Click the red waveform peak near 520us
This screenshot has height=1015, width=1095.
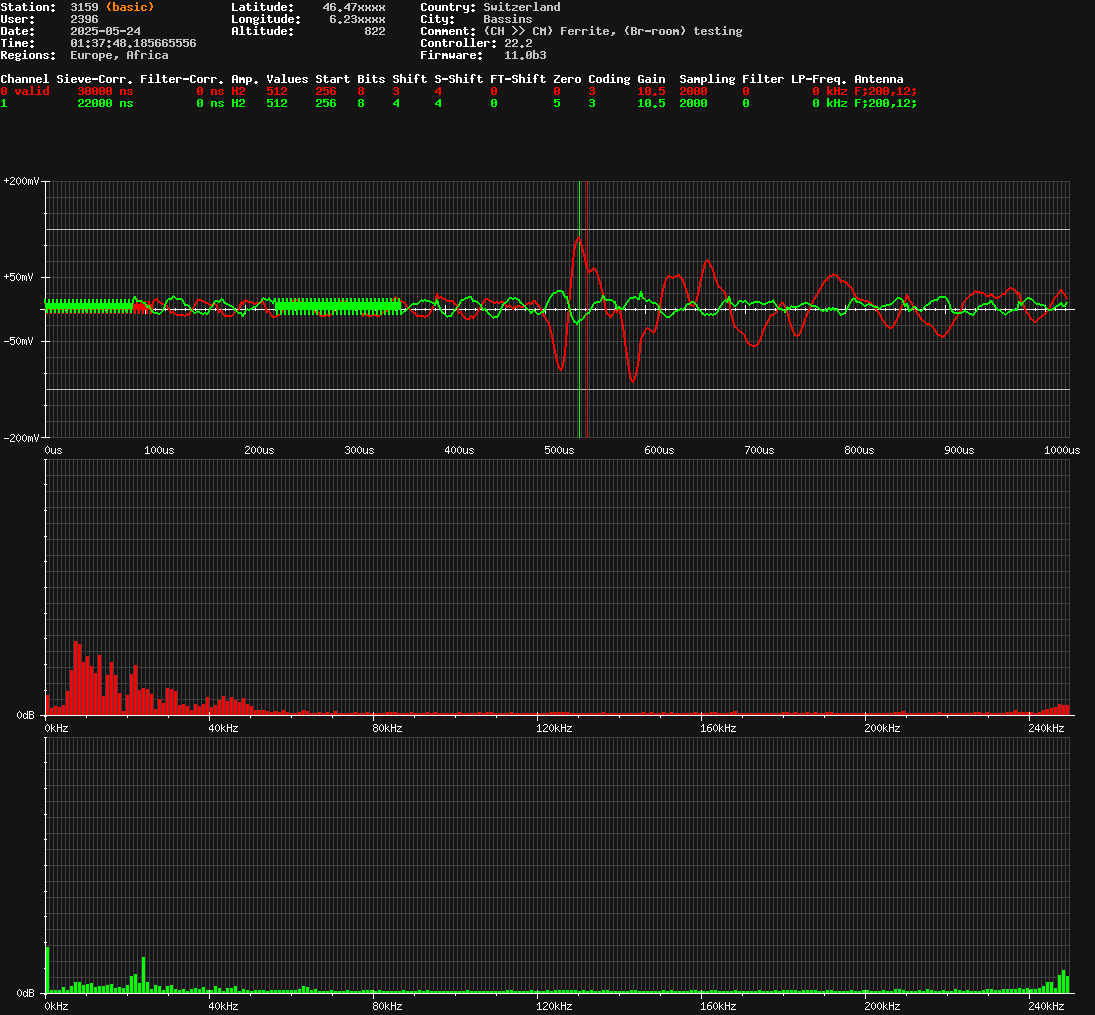[578, 240]
